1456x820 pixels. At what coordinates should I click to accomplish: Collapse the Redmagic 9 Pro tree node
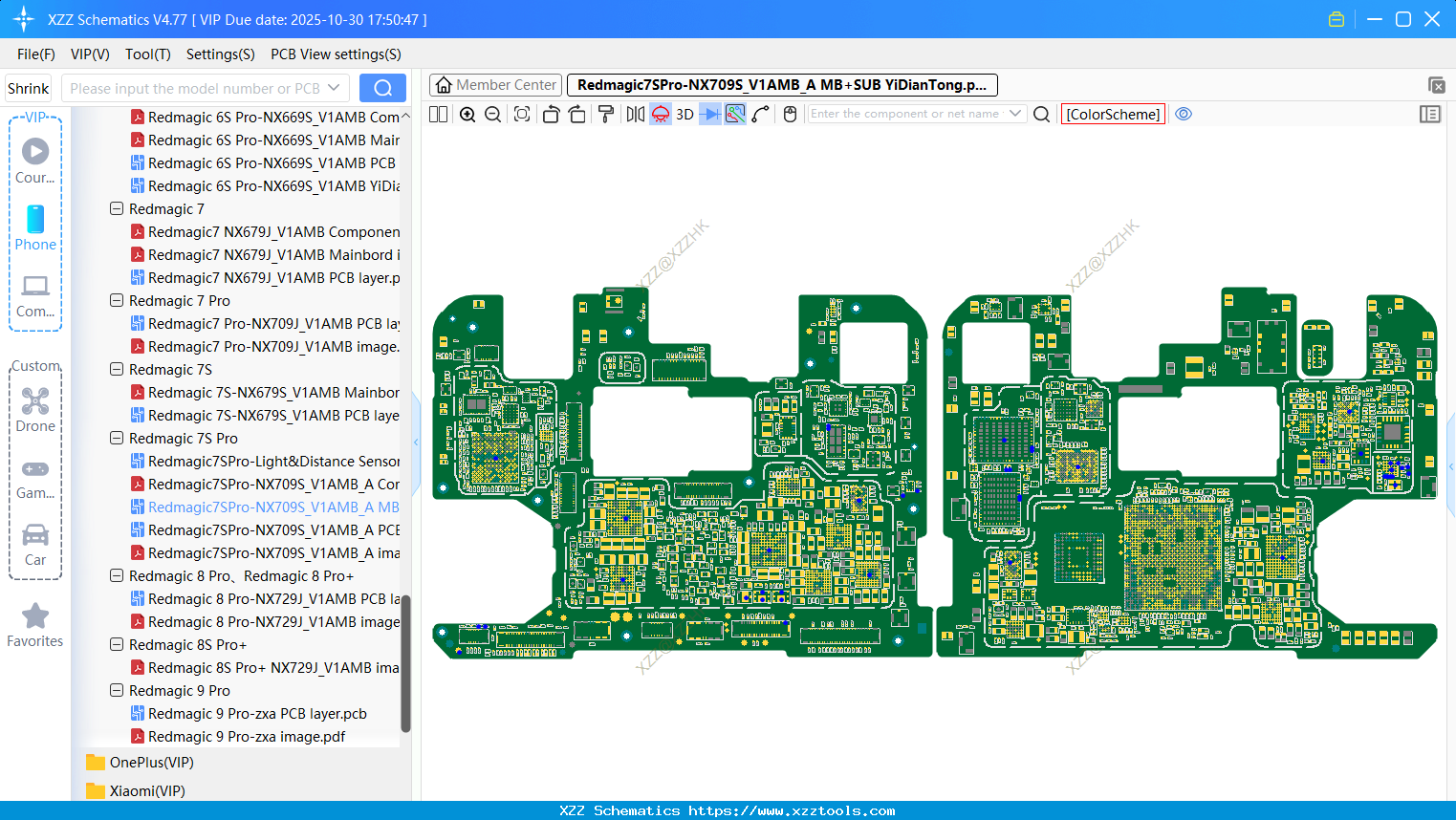[x=117, y=691]
